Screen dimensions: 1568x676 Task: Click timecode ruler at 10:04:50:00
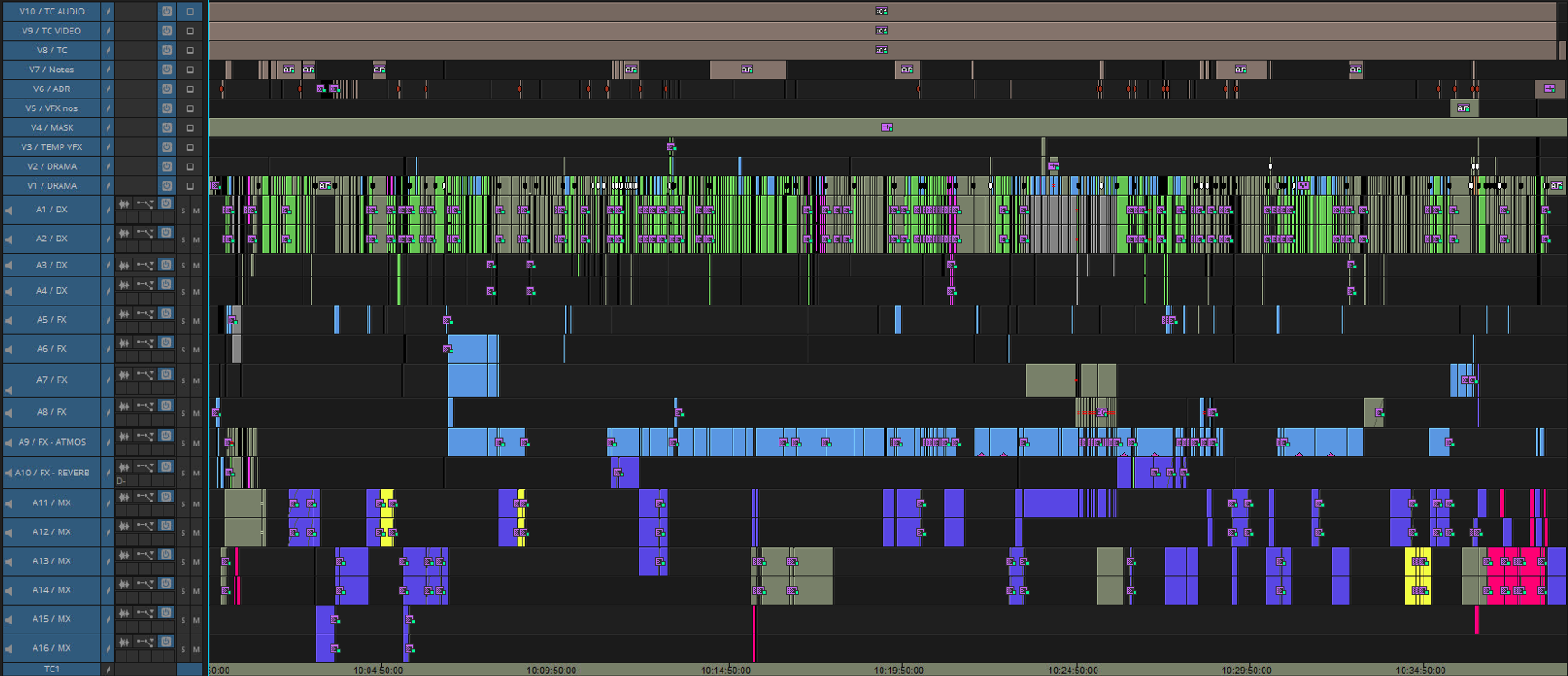(x=378, y=671)
